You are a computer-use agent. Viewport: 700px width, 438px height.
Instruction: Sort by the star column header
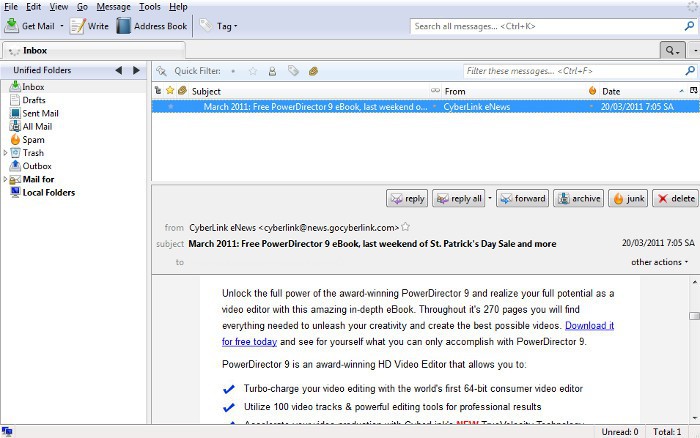170,91
